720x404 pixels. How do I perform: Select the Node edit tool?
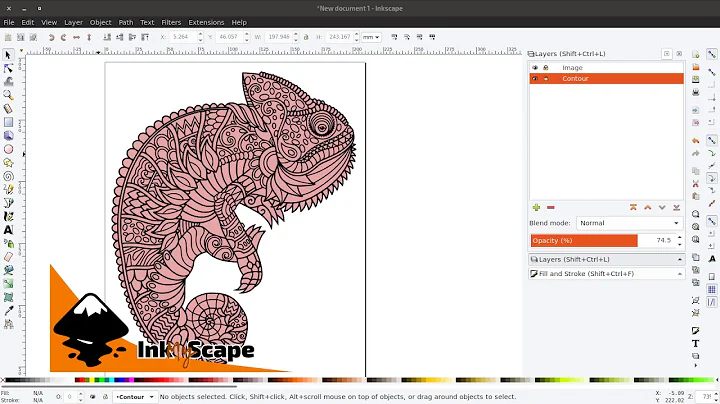8,68
